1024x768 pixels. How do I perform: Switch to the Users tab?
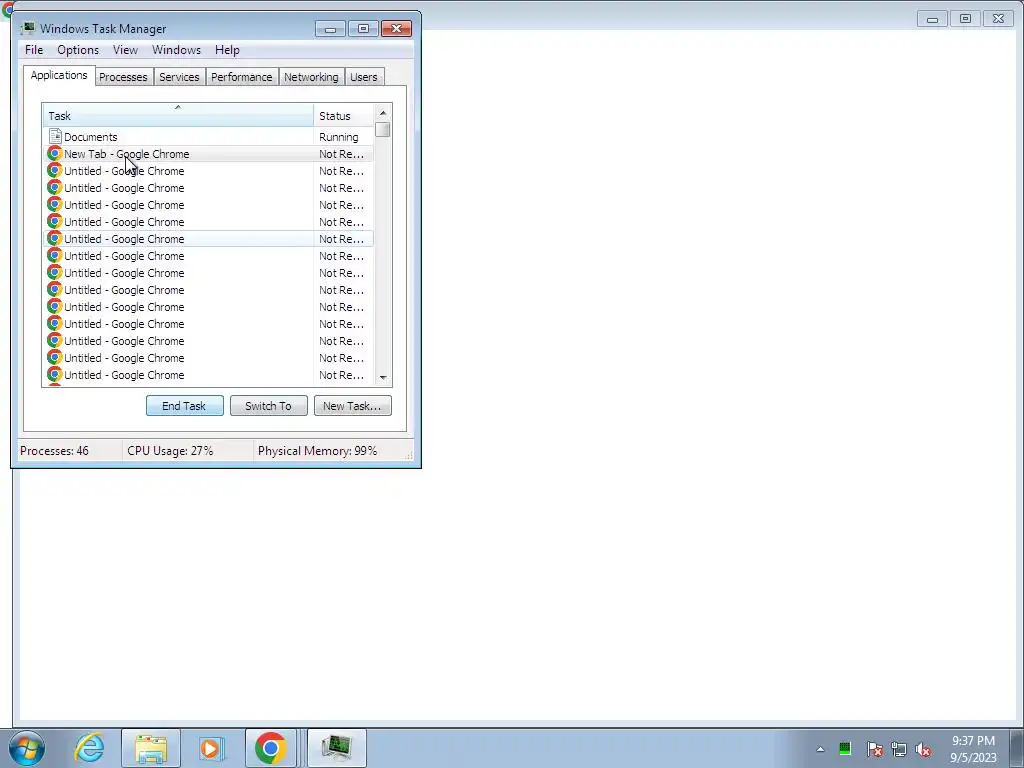(364, 77)
